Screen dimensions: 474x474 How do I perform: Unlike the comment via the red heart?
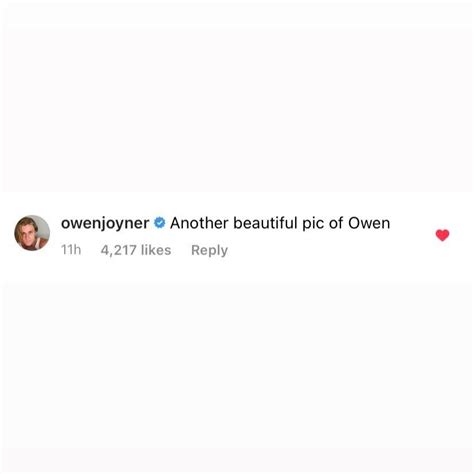442,235
